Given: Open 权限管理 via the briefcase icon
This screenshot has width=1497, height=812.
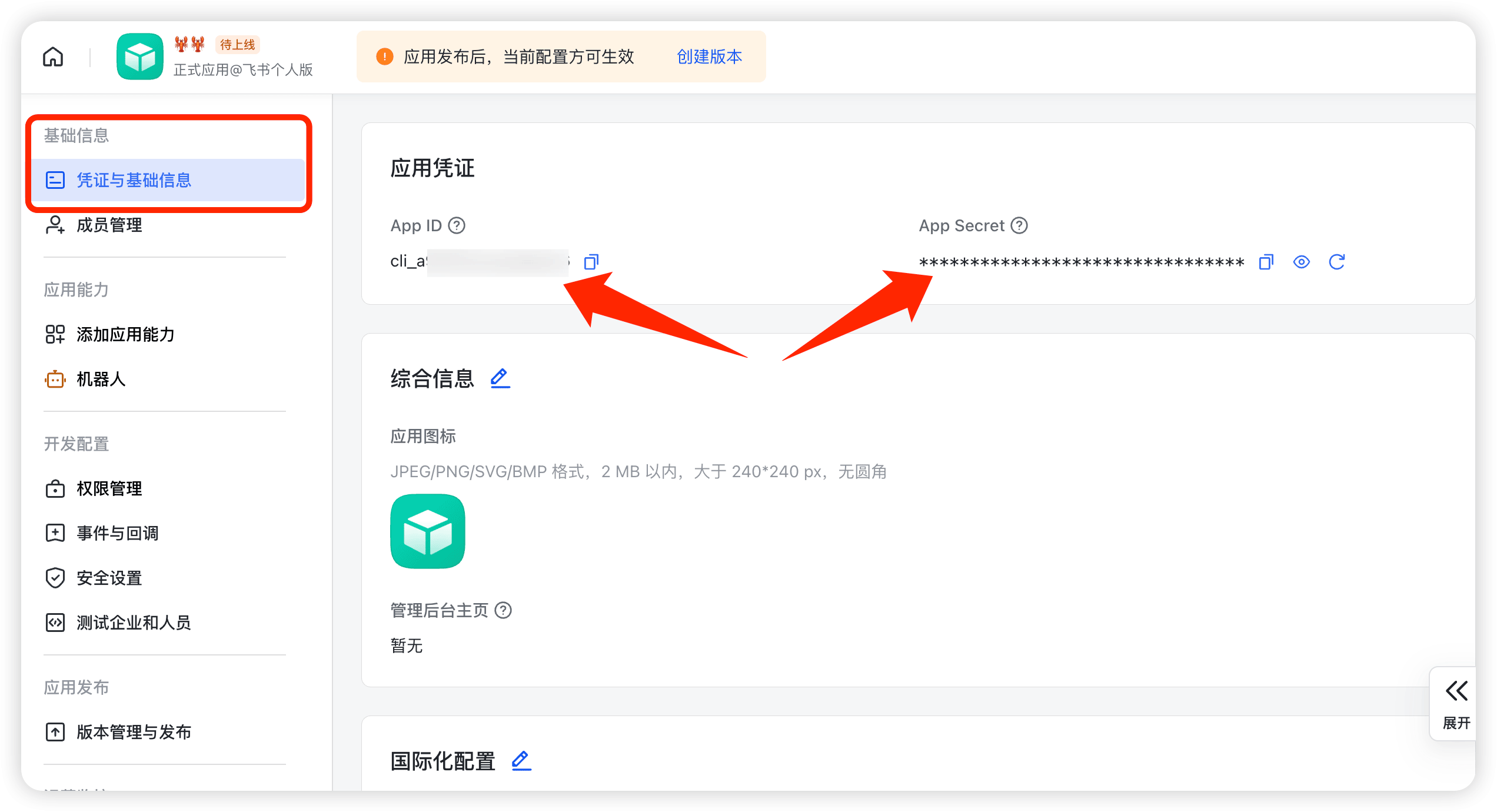Looking at the screenshot, I should [55, 488].
